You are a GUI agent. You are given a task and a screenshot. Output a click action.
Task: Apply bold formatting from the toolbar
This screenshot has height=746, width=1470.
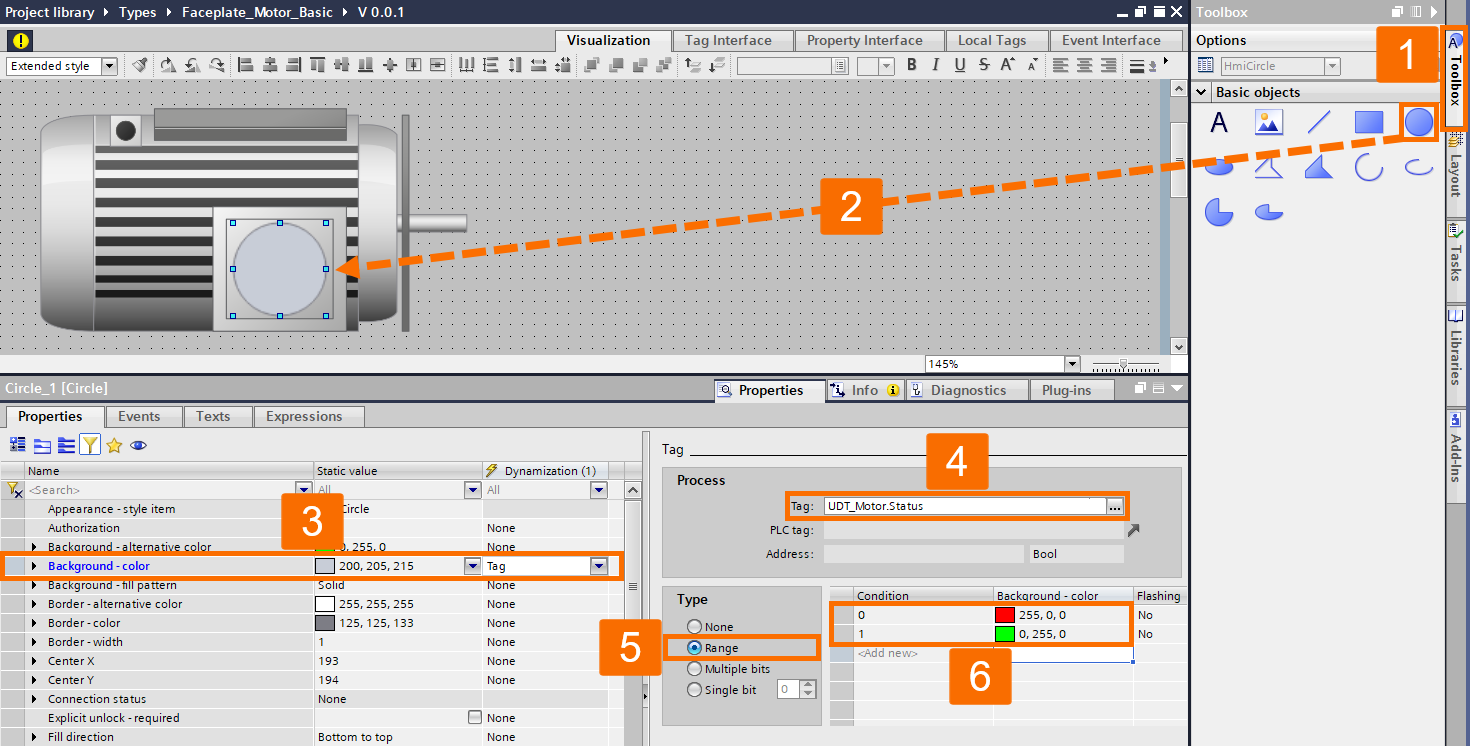tap(911, 64)
